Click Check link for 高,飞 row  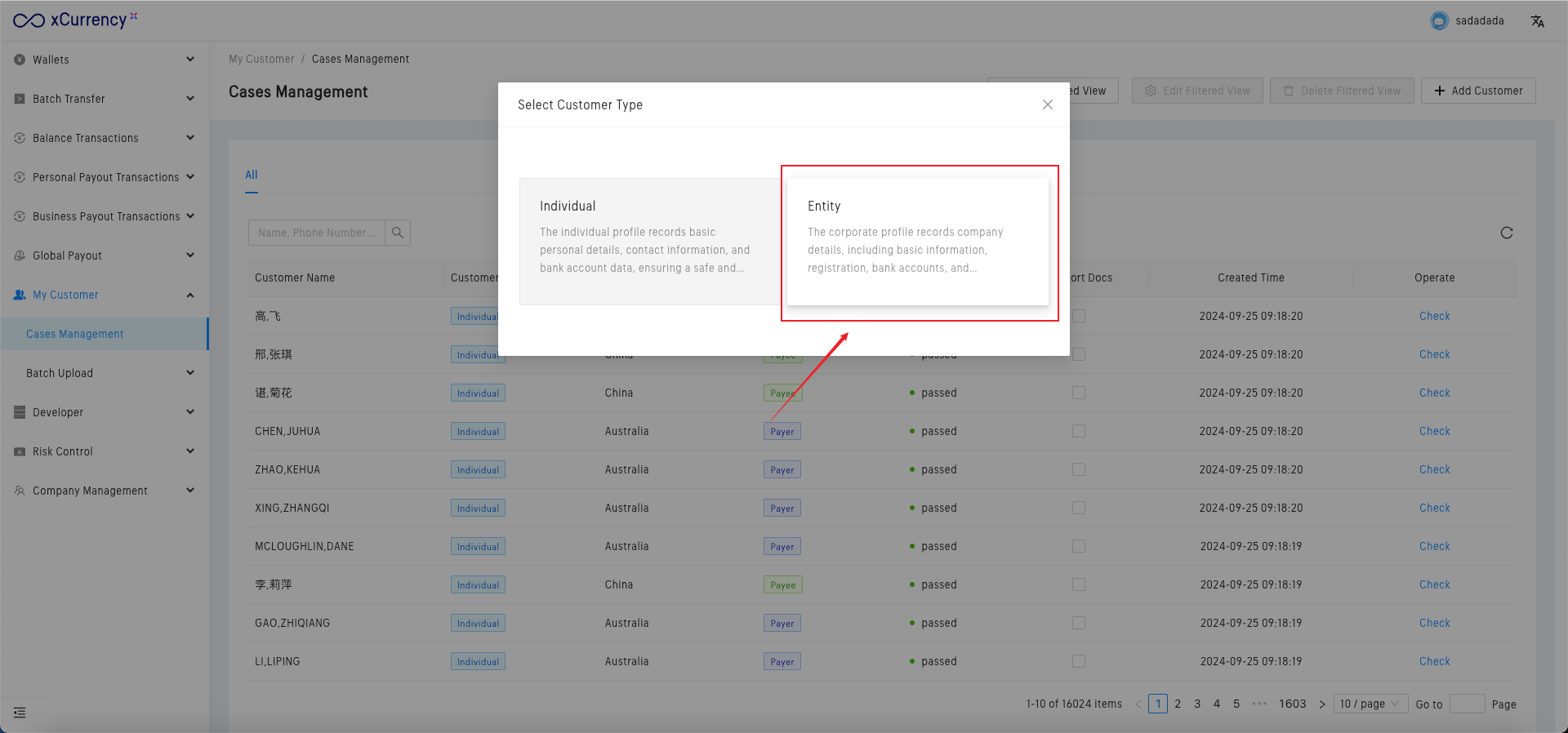(x=1434, y=316)
